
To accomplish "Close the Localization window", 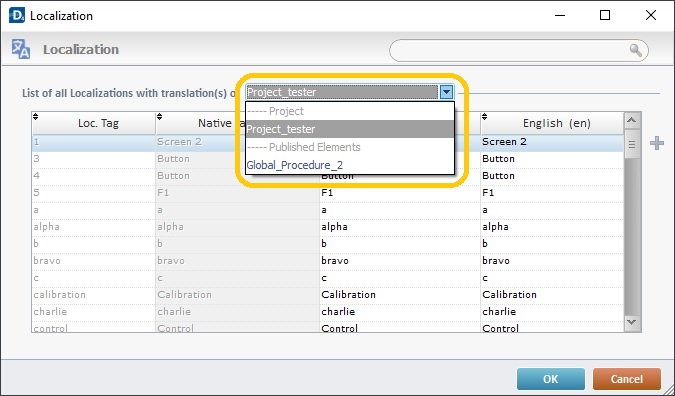I will [651, 15].
